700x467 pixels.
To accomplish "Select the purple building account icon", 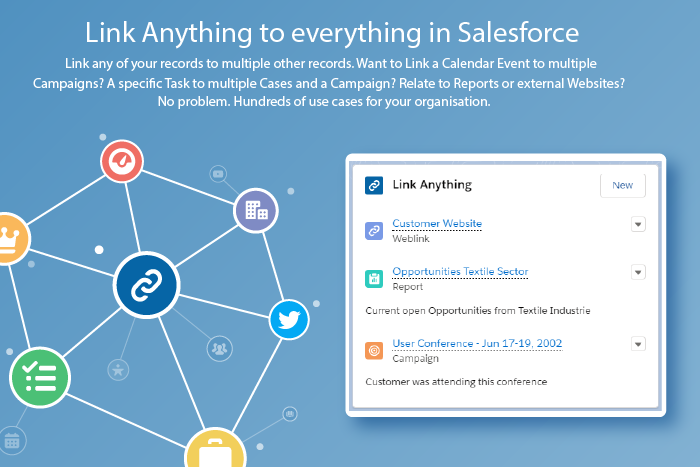I will point(256,210).
